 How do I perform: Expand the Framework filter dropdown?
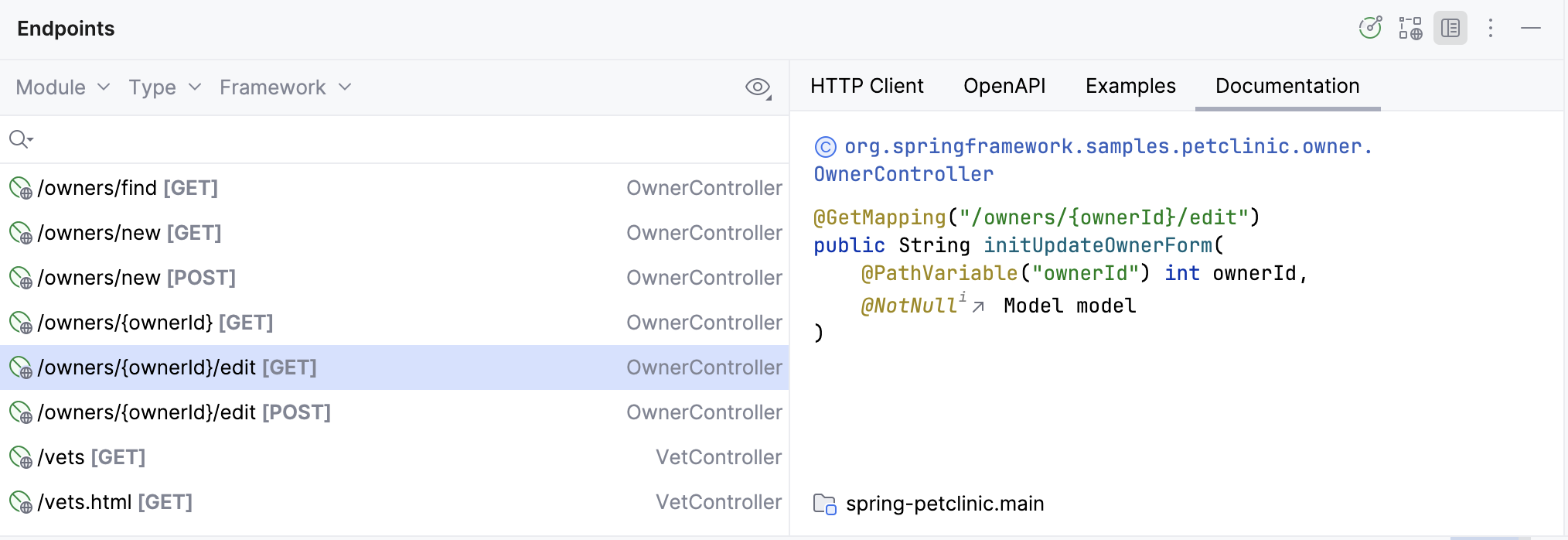(x=285, y=87)
